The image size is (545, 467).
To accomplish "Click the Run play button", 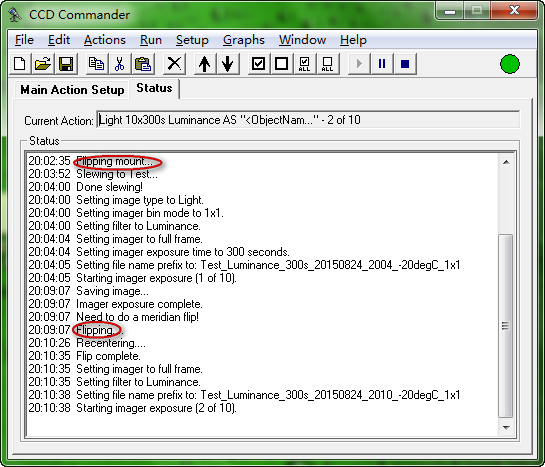I will point(359,64).
